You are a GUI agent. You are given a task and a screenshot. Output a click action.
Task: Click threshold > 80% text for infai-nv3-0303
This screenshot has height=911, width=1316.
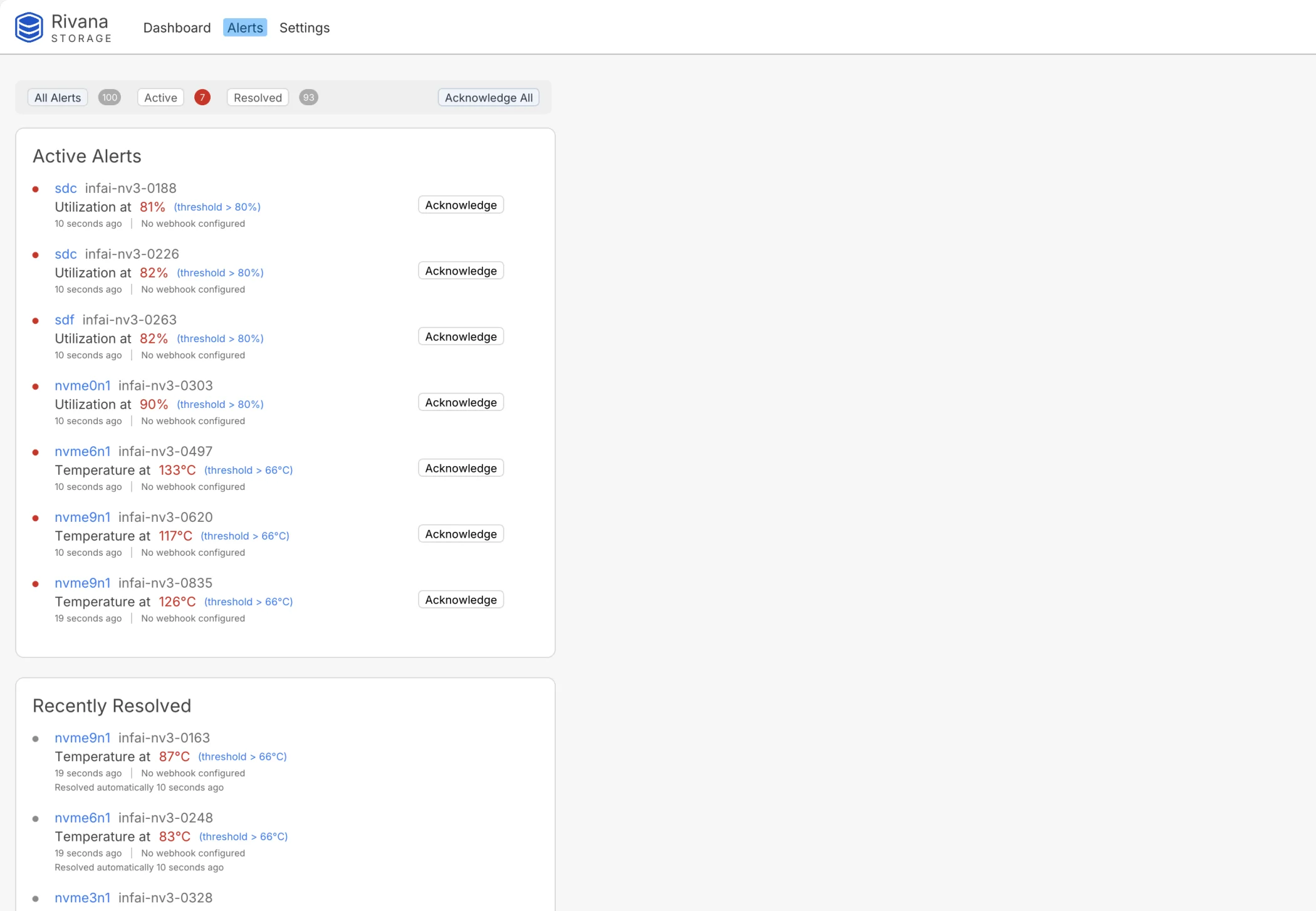[220, 404]
